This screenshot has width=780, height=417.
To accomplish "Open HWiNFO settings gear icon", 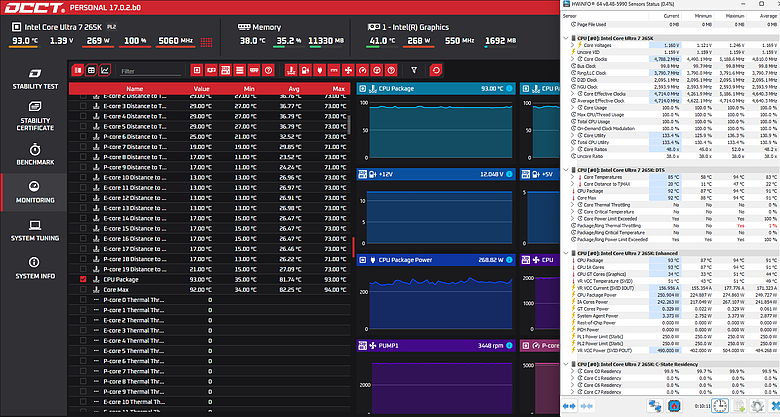I will coord(757,406).
